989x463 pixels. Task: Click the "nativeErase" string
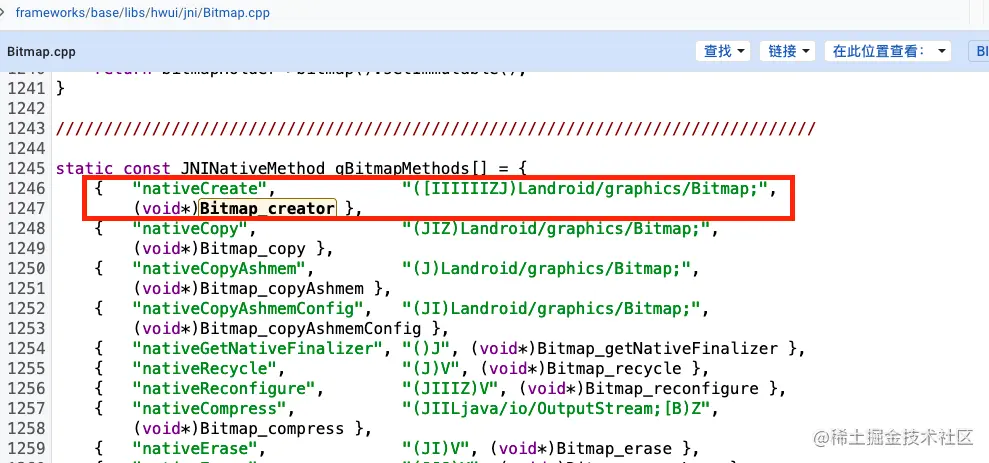point(195,448)
